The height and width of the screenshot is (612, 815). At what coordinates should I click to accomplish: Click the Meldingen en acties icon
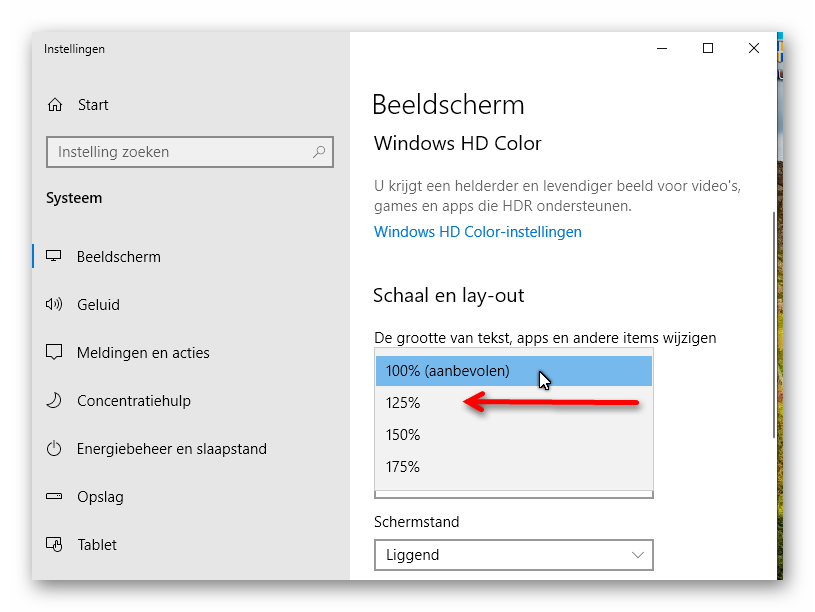tap(54, 352)
